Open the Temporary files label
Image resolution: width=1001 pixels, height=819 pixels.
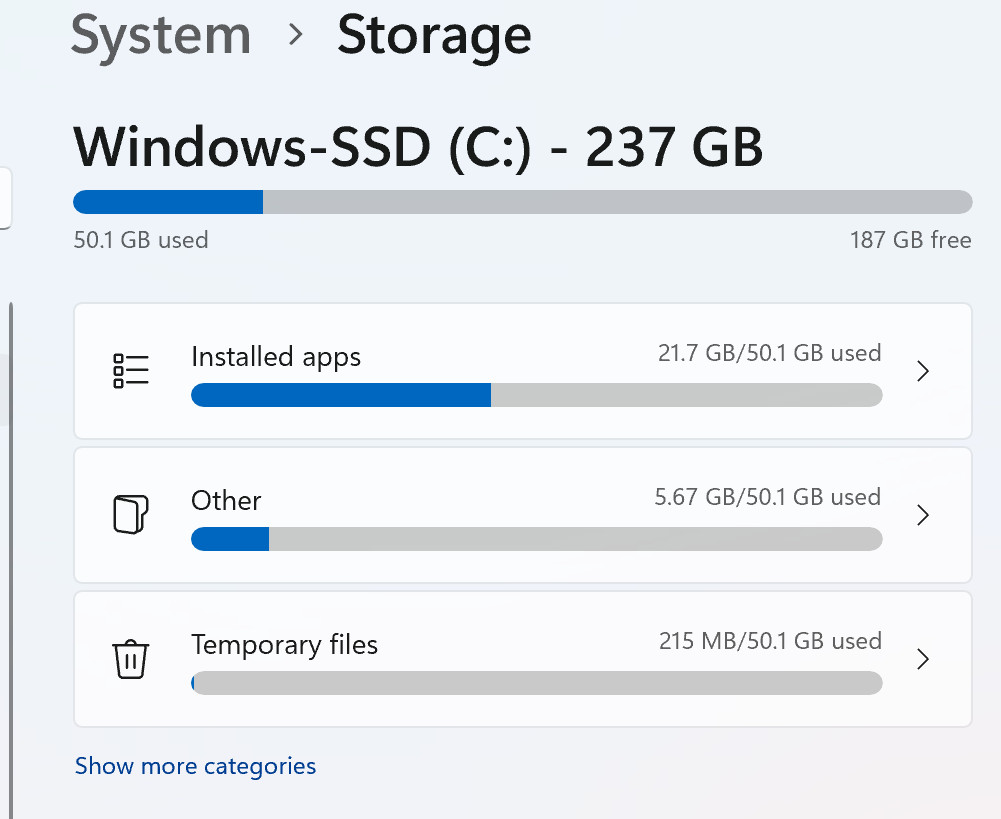click(284, 645)
